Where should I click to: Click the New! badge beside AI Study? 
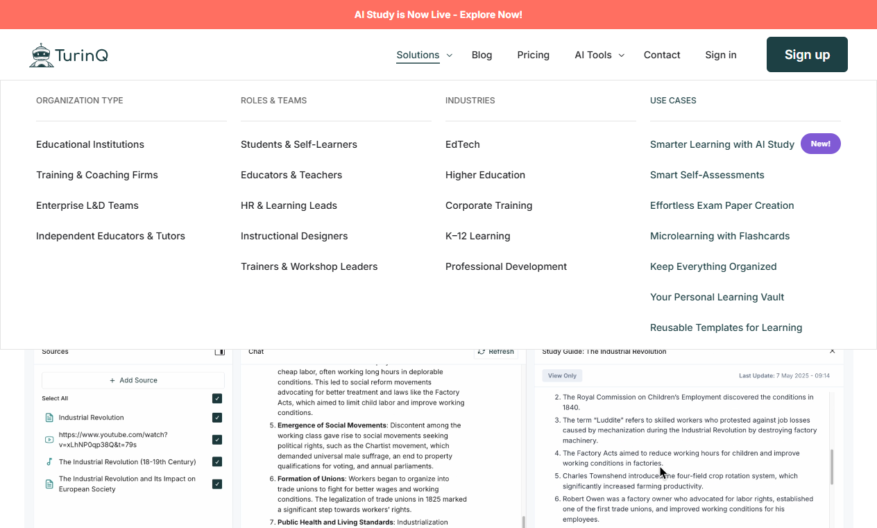click(x=821, y=144)
